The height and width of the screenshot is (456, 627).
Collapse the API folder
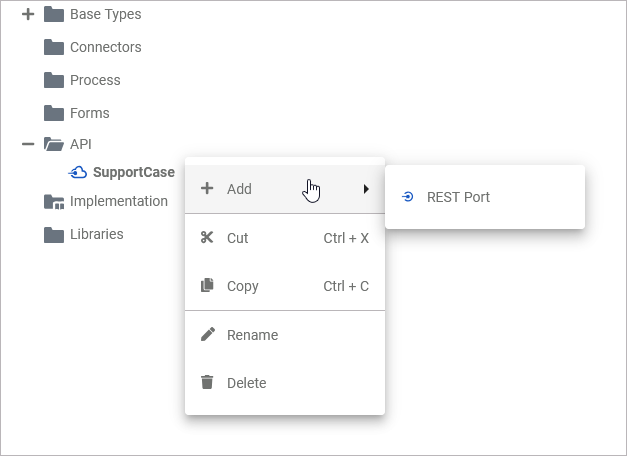click(x=28, y=144)
